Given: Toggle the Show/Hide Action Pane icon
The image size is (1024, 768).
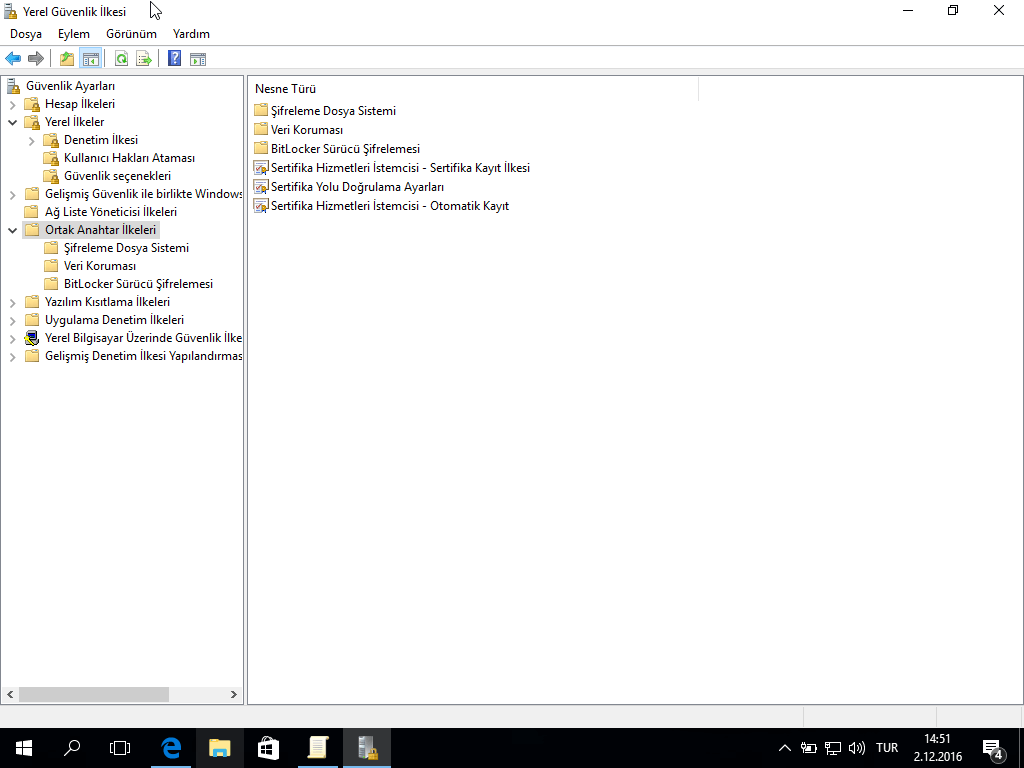Looking at the screenshot, I should tap(198, 59).
